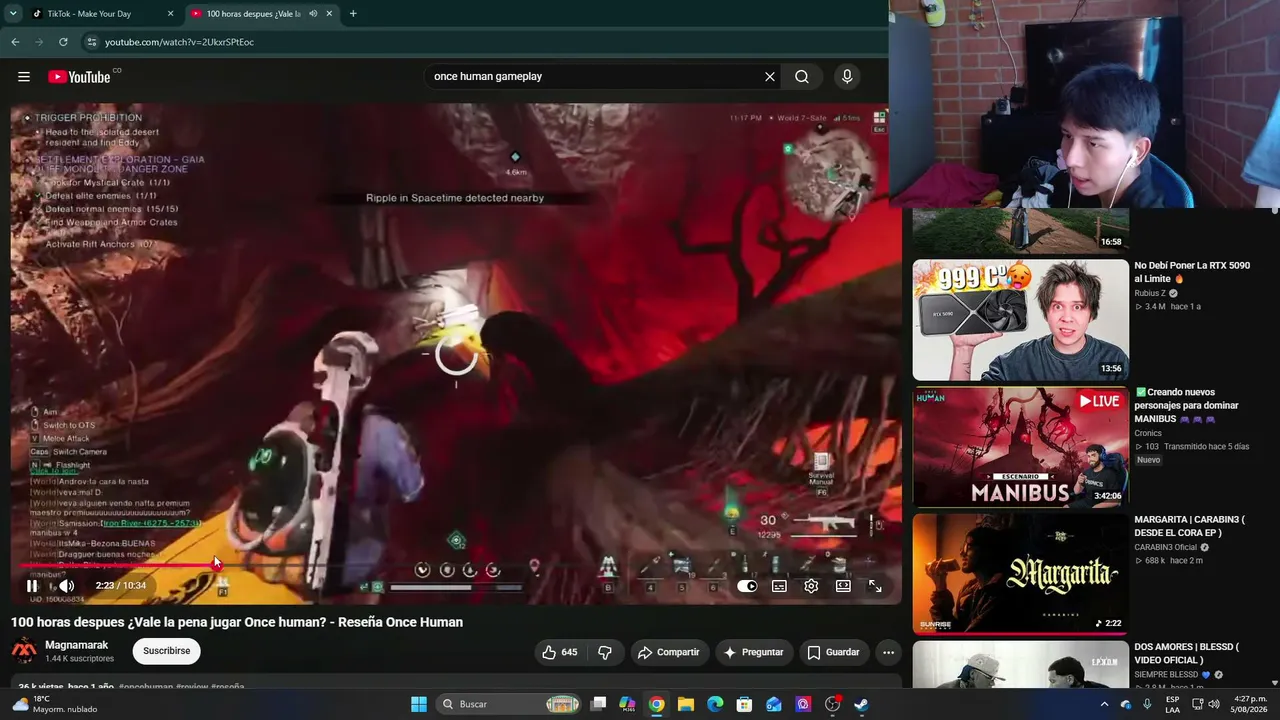
Task: View site information icon in address bar
Action: point(92,42)
